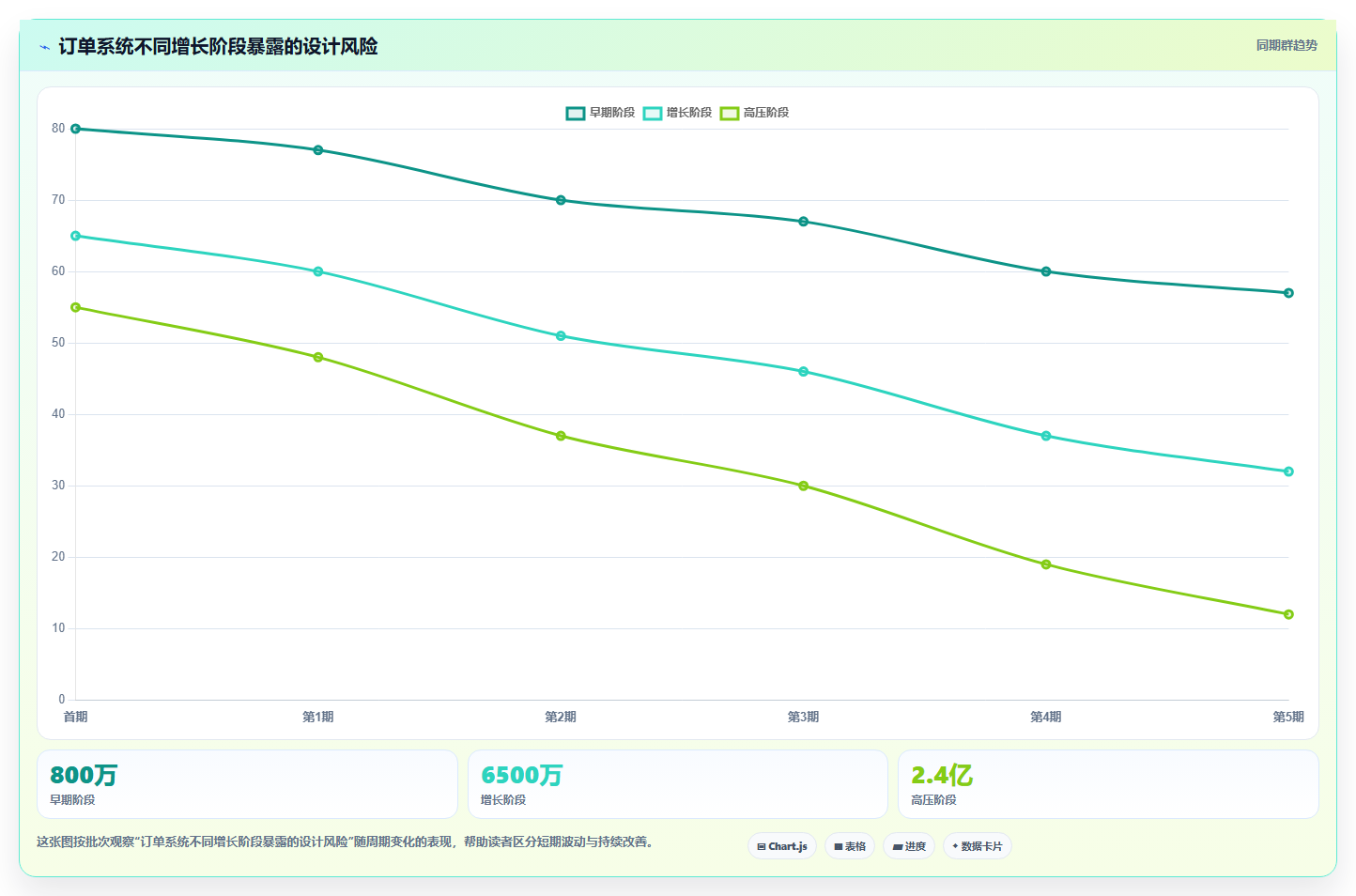Click the chart title 订单系统不同增长阶段暴露的设计风险
The height and width of the screenshot is (896, 1356).
218,46
